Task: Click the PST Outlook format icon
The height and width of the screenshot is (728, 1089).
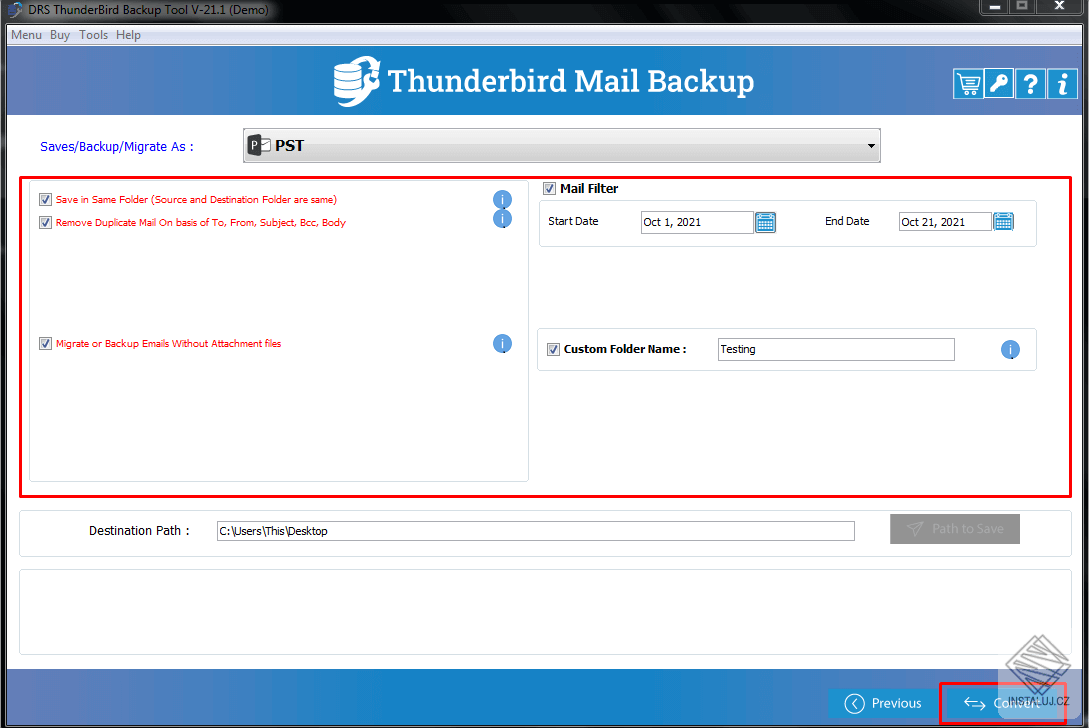Action: coord(259,145)
